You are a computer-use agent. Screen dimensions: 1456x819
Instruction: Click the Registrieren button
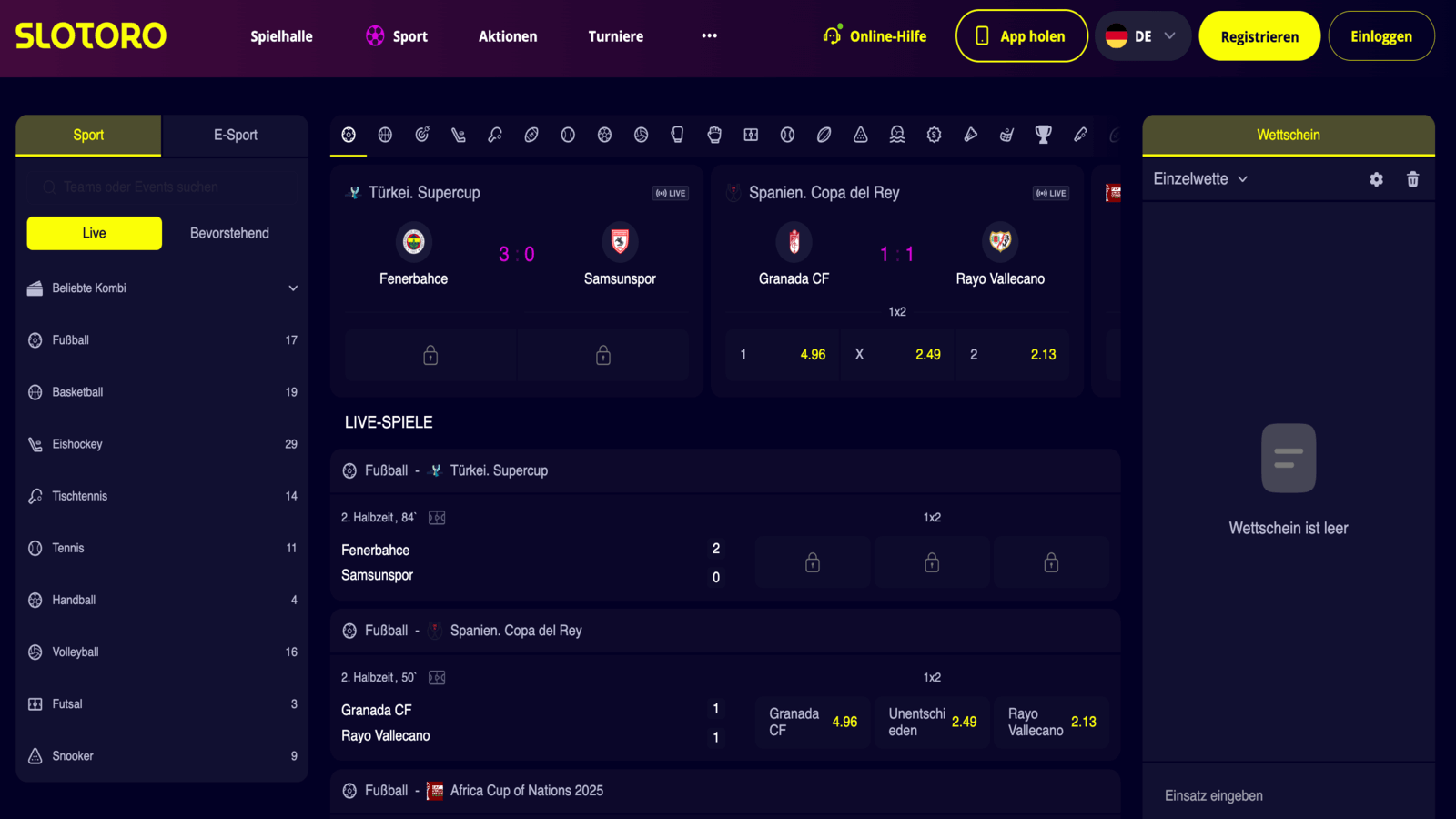tap(1259, 36)
